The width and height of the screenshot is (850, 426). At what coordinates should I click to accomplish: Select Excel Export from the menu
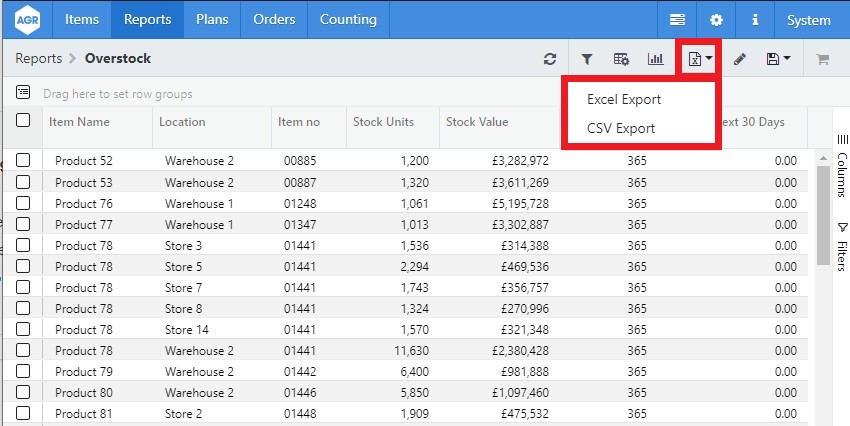coord(624,100)
